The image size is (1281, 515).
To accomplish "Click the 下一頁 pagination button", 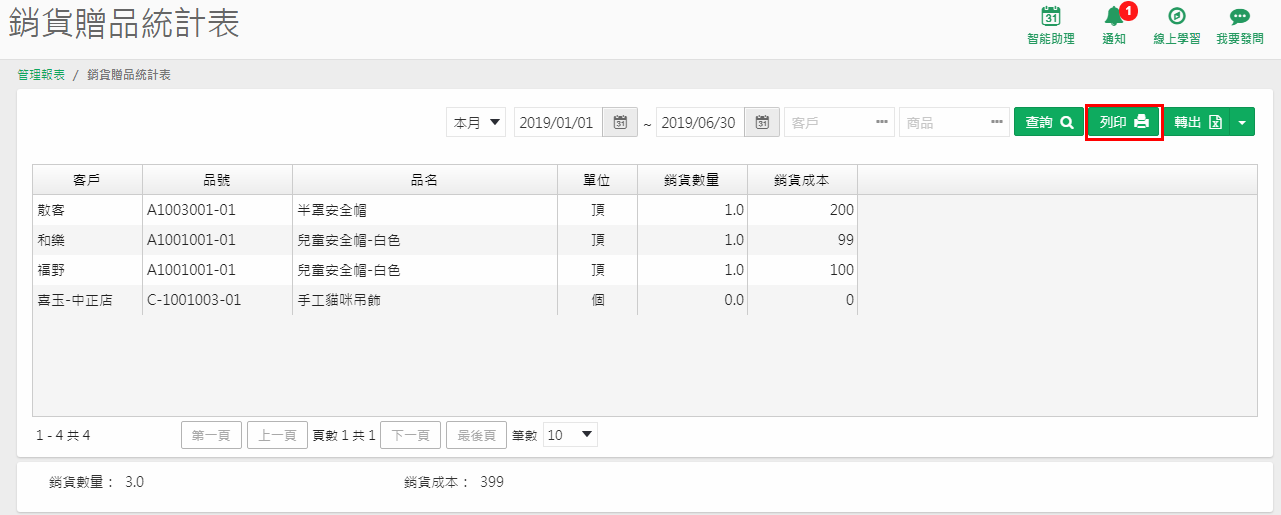I will 410,435.
